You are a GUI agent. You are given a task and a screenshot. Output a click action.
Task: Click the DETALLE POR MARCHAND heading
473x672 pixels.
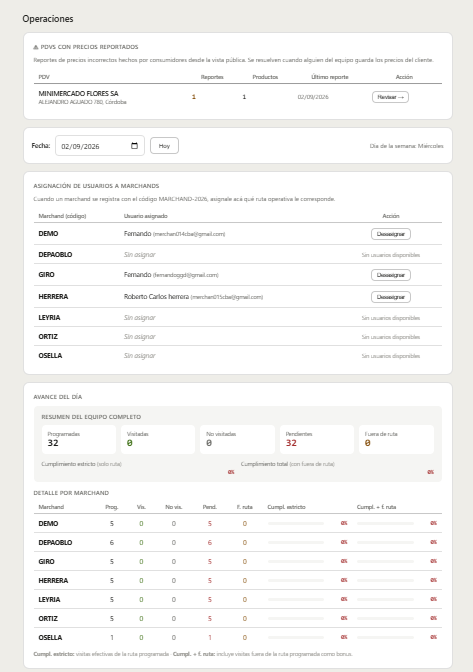point(71,493)
